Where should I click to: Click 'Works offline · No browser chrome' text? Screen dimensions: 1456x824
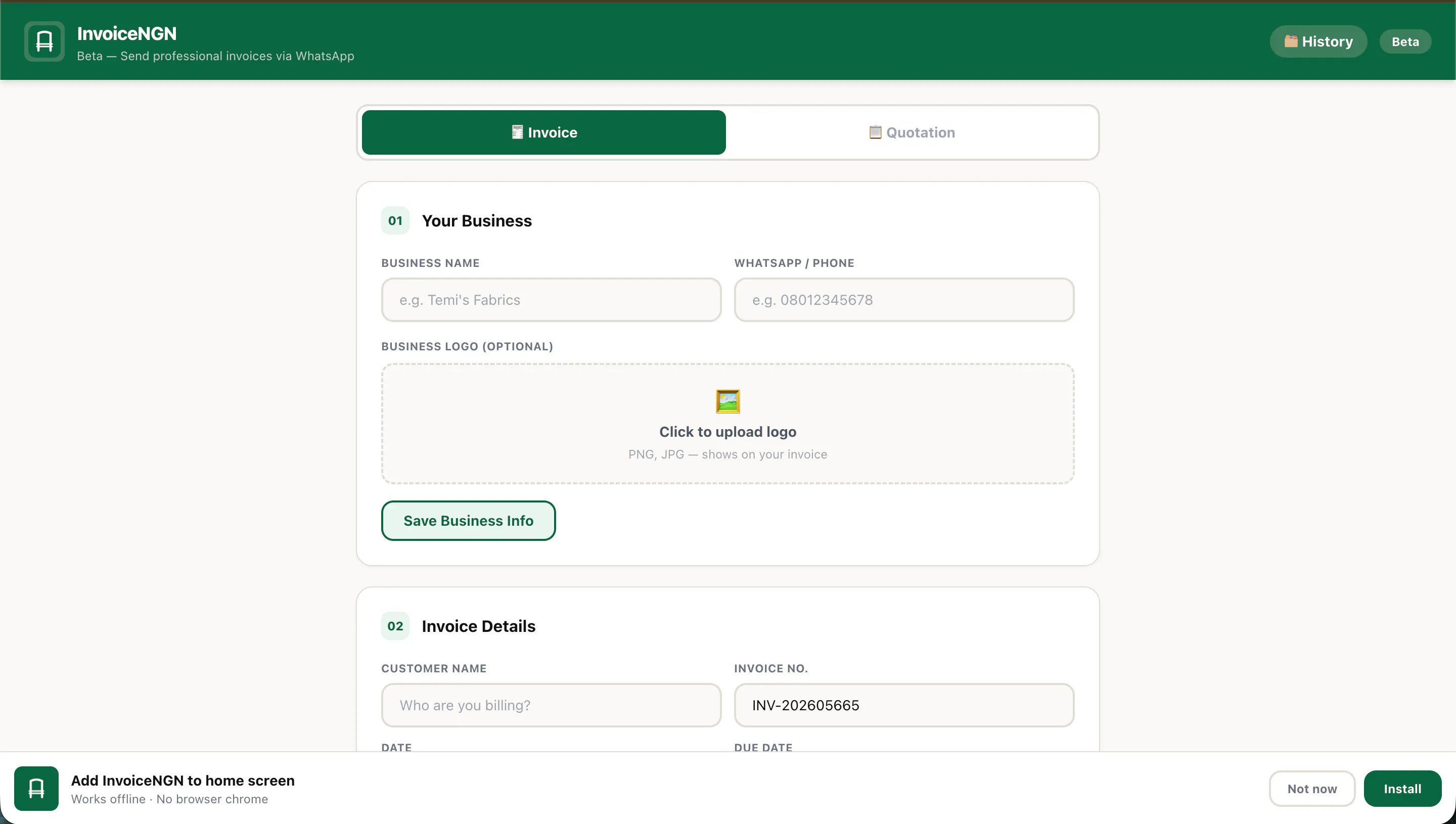point(170,799)
